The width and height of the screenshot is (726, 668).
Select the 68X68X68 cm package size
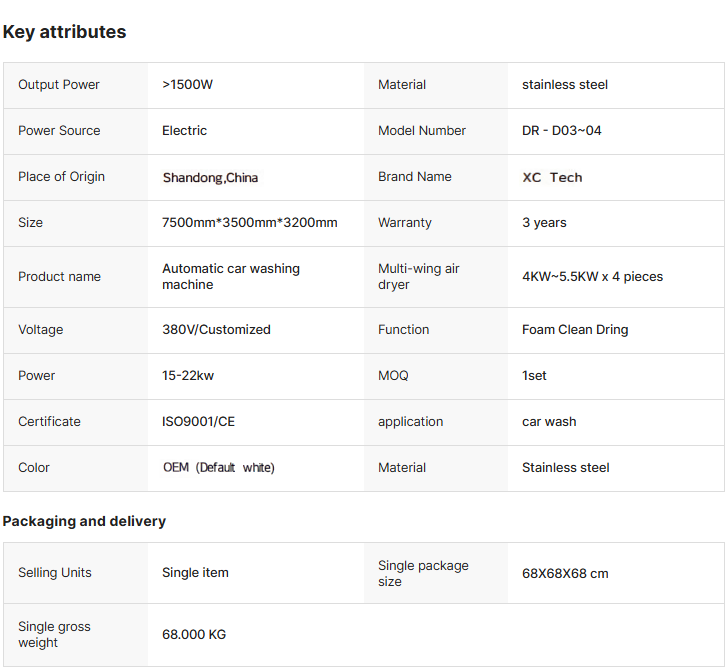click(565, 574)
